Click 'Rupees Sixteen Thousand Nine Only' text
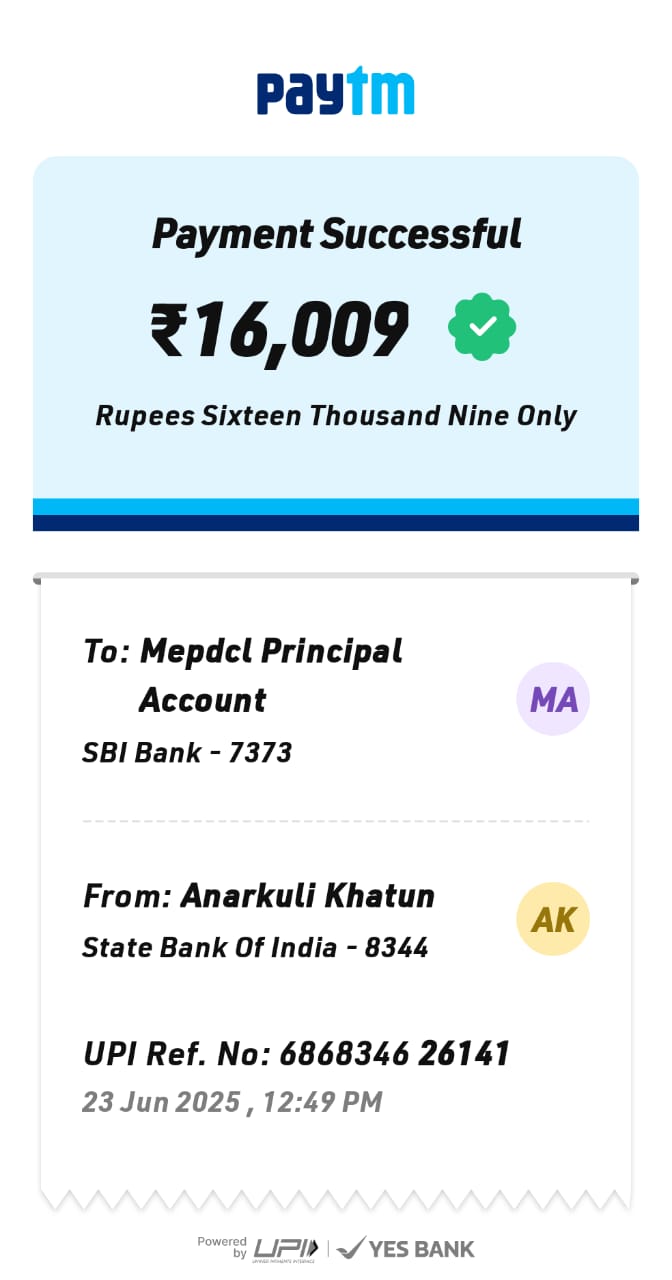This screenshot has width=672, height=1280. coord(336,415)
